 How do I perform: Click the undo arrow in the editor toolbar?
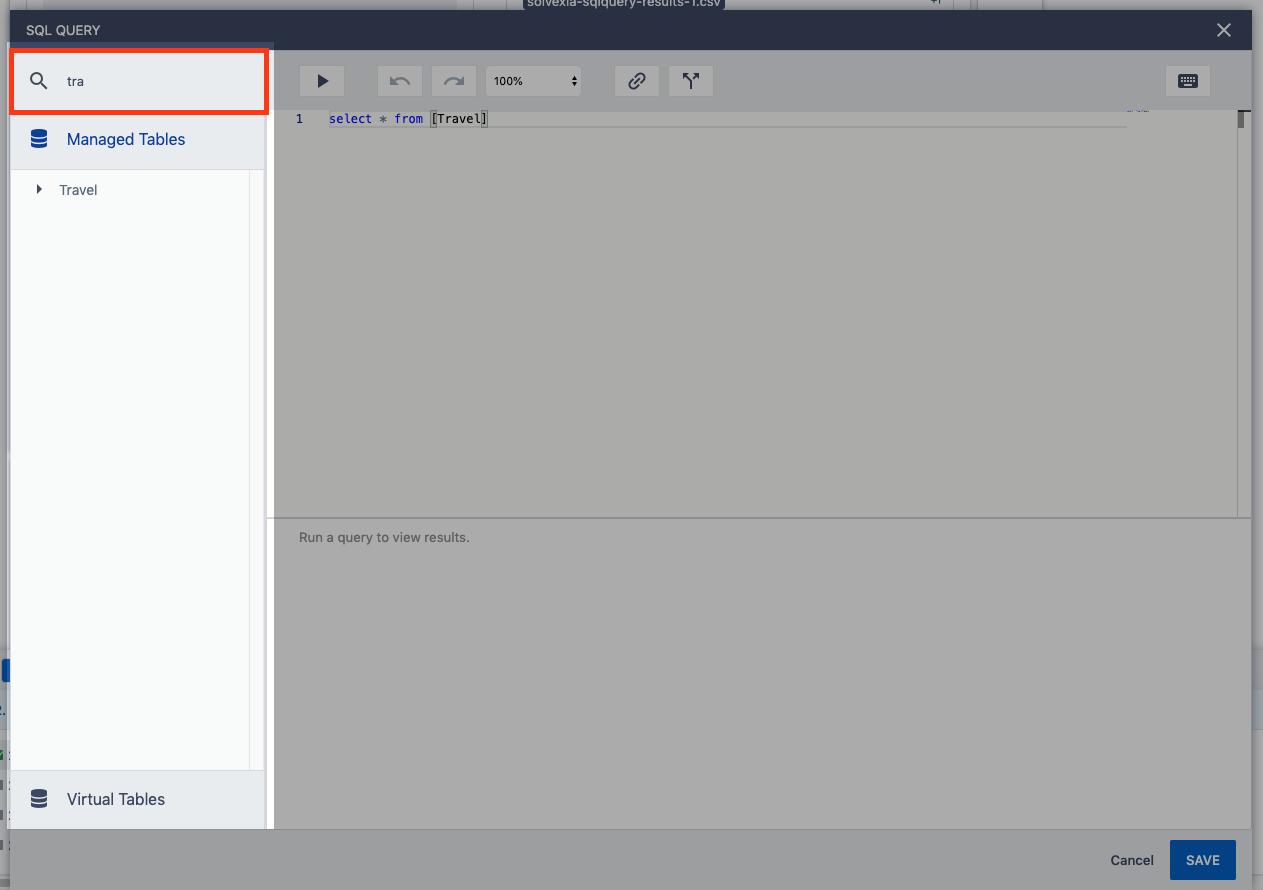pyautogui.click(x=400, y=81)
